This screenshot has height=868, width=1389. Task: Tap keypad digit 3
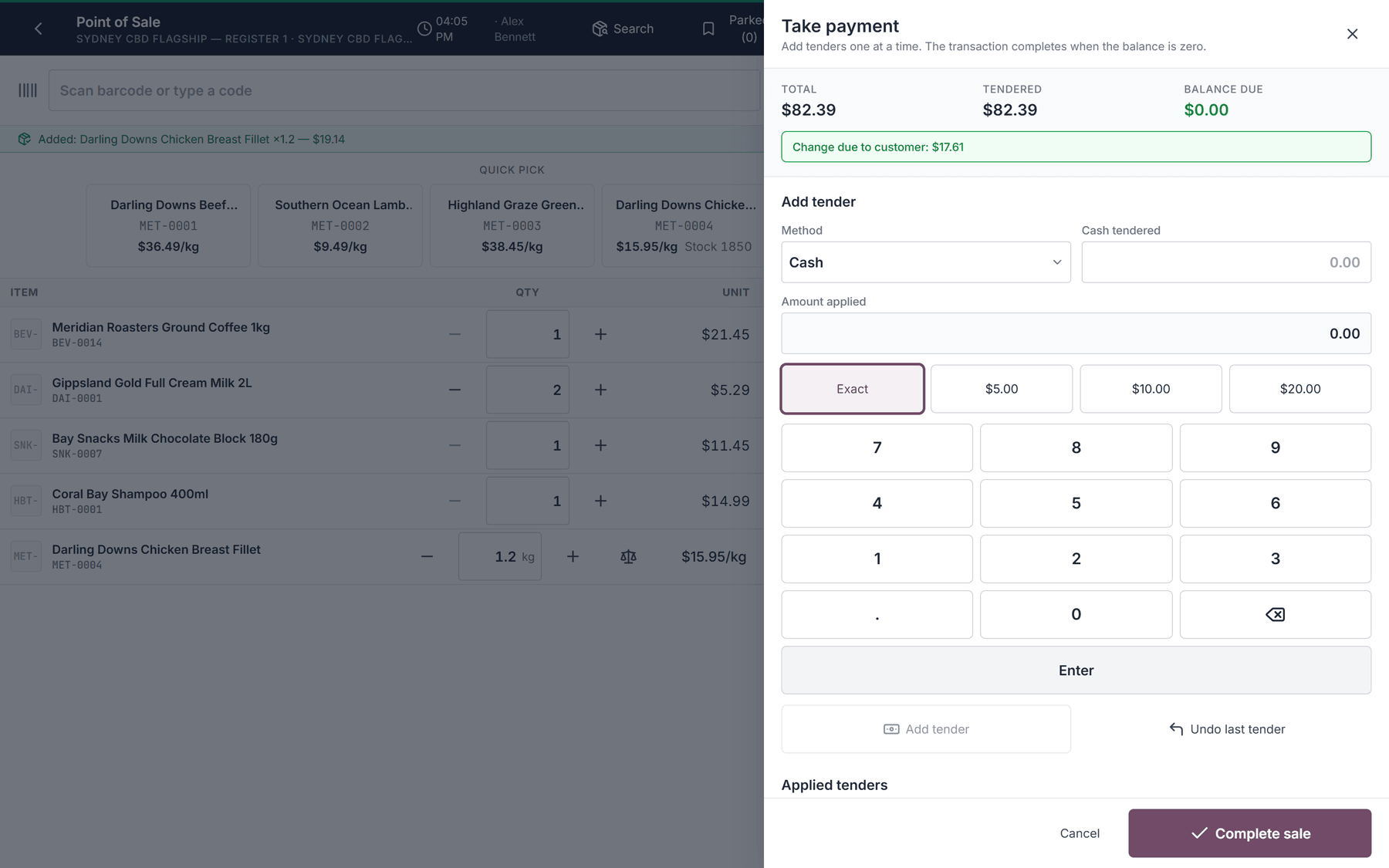1275,559
